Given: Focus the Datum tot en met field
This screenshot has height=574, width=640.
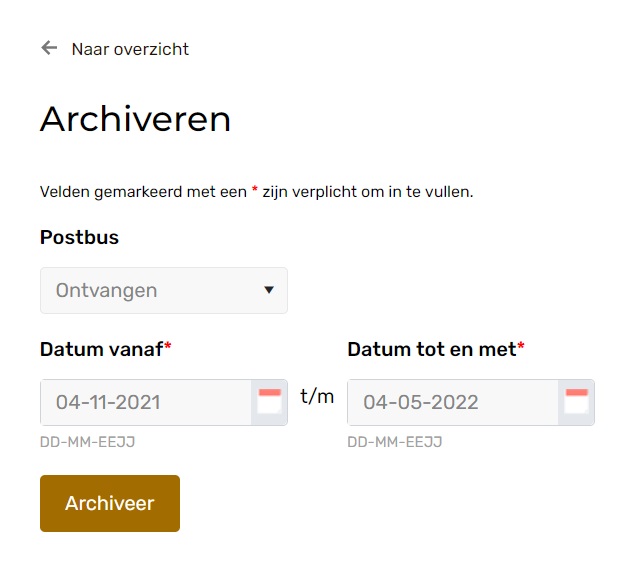Looking at the screenshot, I should click(x=453, y=402).
